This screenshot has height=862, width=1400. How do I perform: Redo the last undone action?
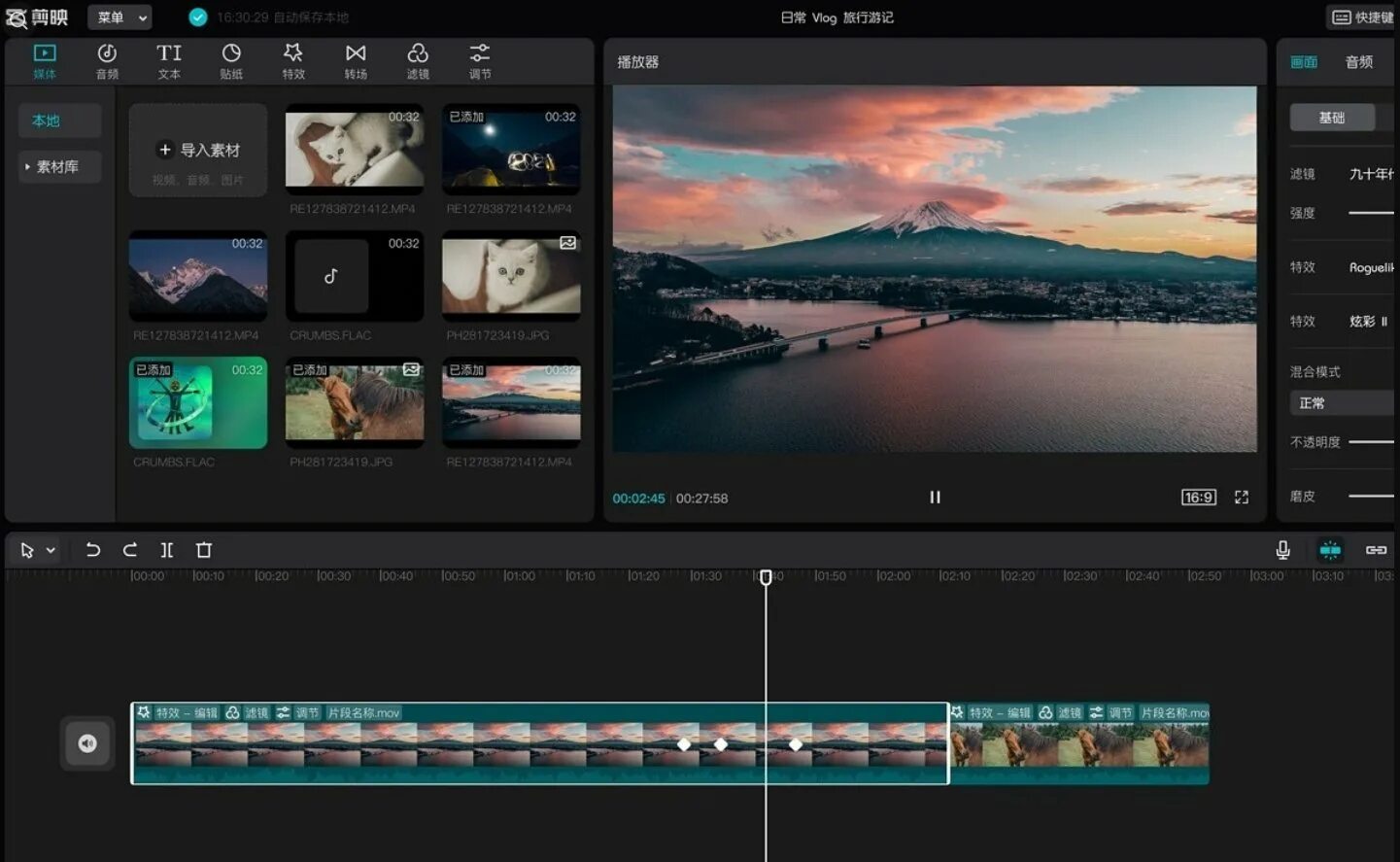pos(130,550)
